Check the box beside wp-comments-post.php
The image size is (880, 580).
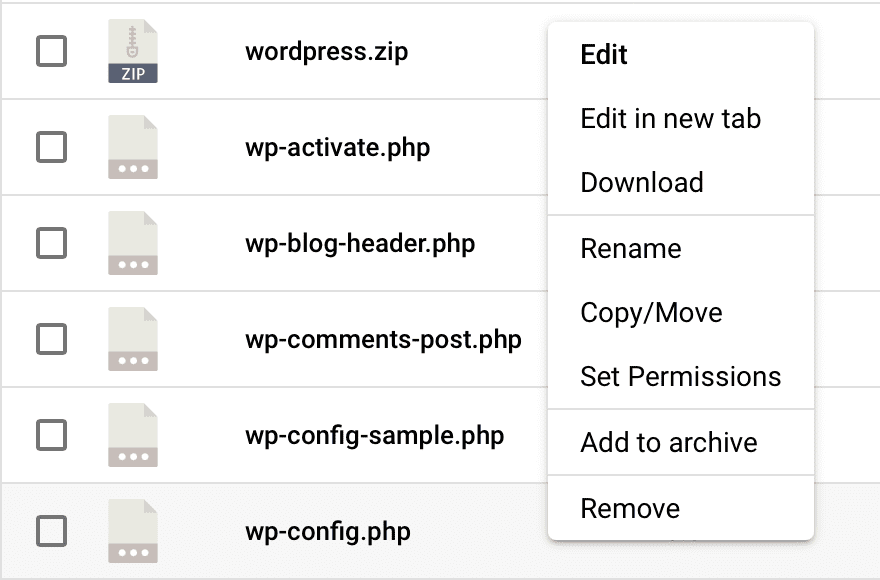coord(51,339)
